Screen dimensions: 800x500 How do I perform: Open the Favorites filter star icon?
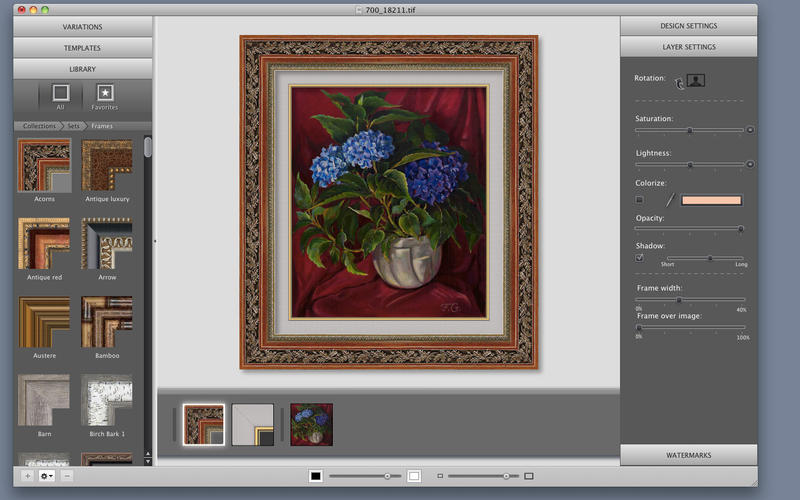pos(104,93)
